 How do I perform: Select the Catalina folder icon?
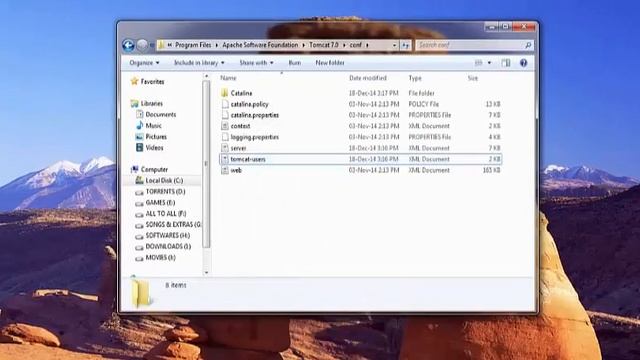click(x=224, y=93)
